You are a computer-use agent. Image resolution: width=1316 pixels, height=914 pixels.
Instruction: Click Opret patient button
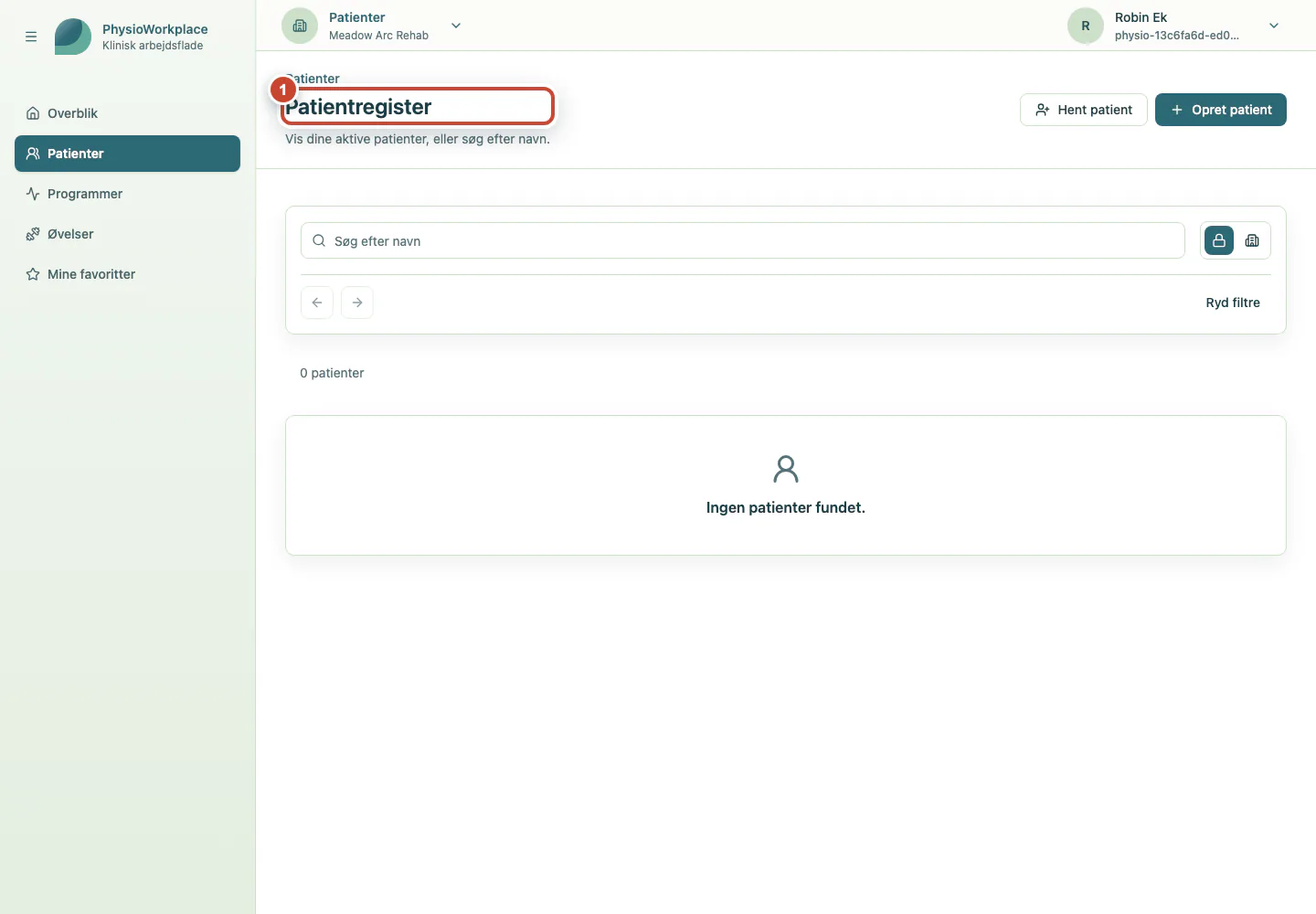pyautogui.click(x=1221, y=110)
